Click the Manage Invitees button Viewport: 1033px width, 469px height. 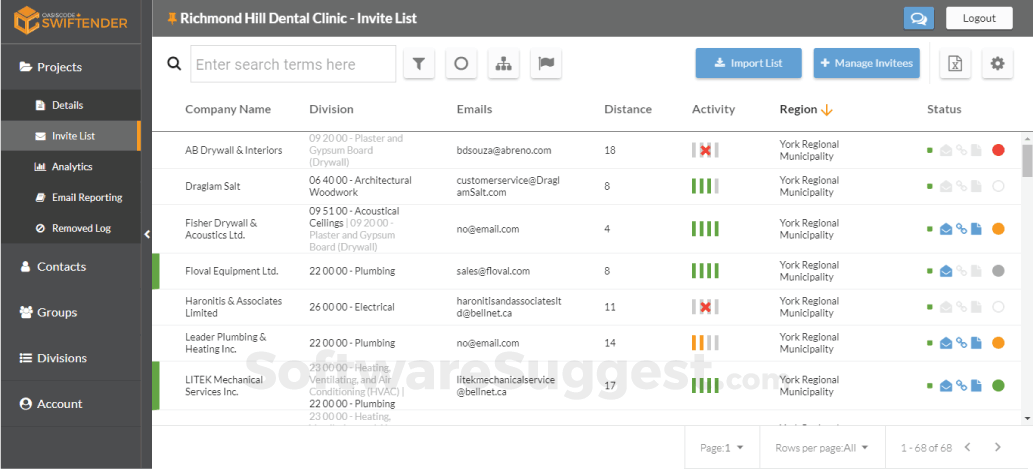tap(866, 63)
